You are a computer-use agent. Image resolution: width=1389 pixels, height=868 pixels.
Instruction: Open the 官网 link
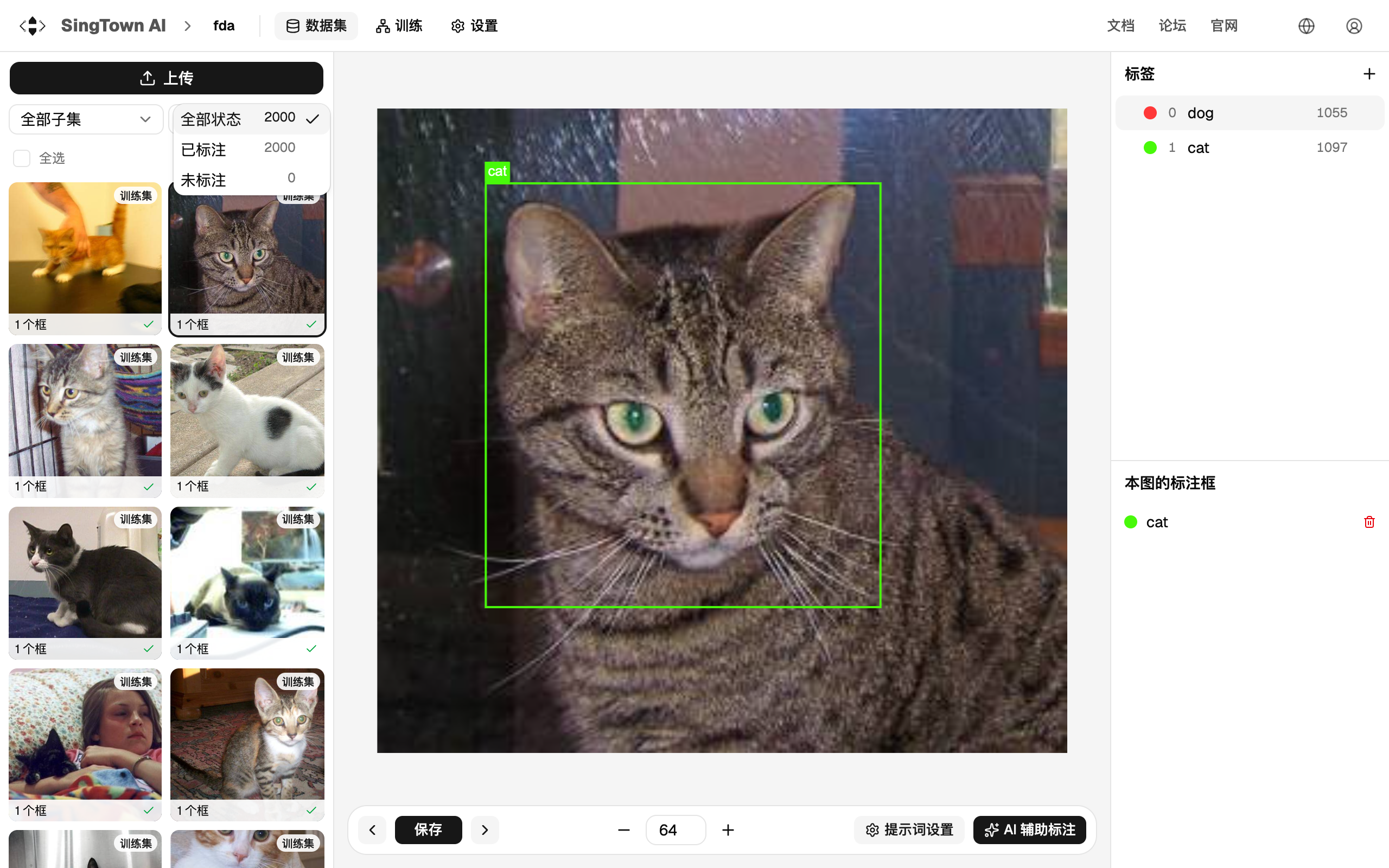[x=1224, y=26]
